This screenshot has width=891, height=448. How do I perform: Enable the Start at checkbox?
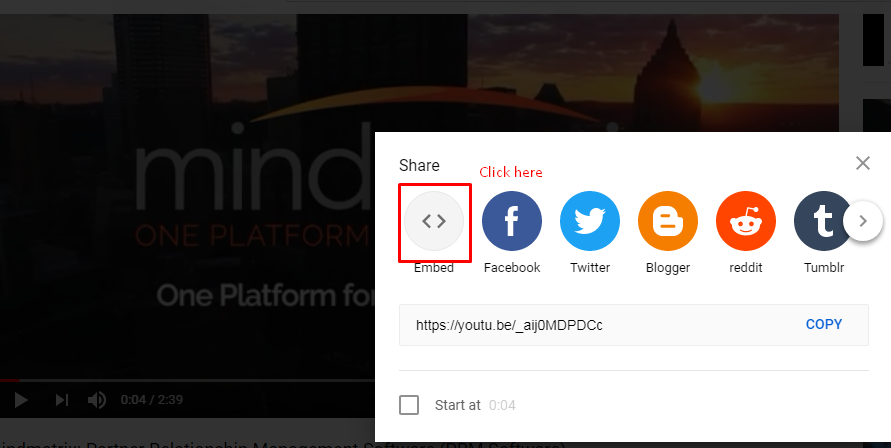pos(409,405)
